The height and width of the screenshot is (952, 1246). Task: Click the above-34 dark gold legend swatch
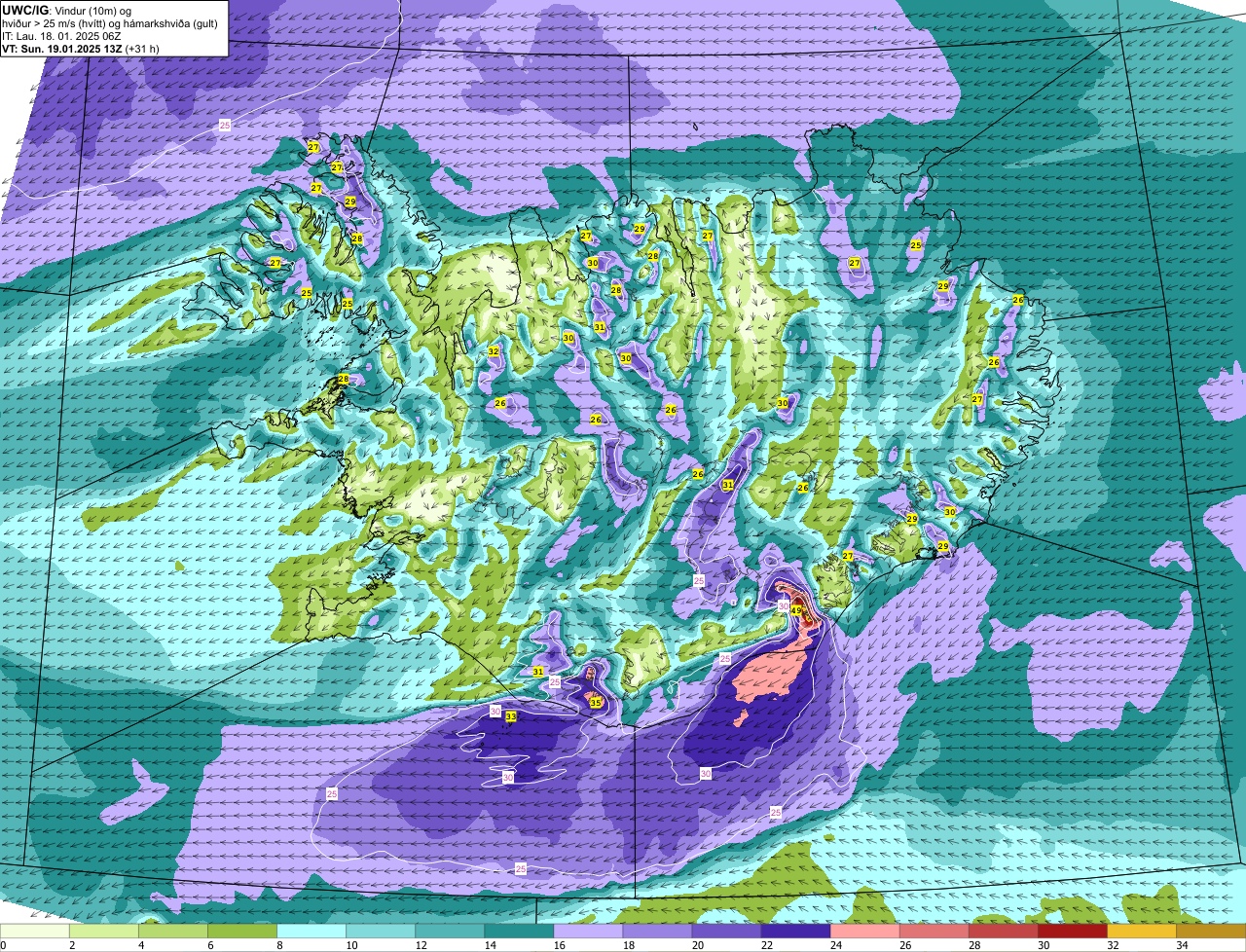1210,931
